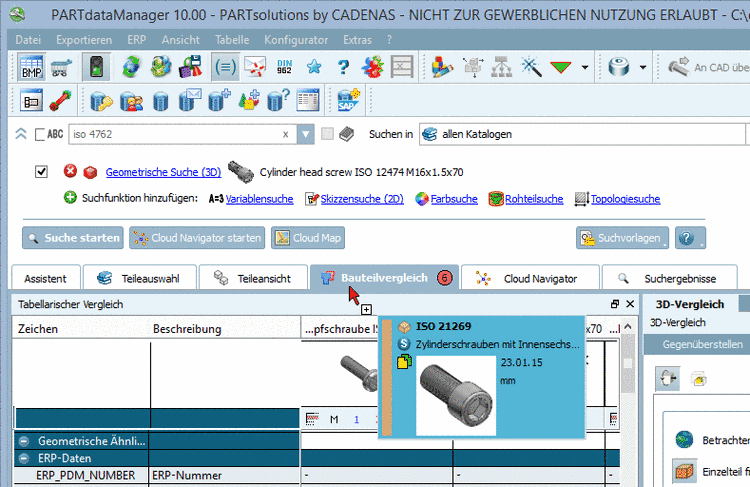Open dropdown arrow beside blue cylinder icon

pos(643,67)
